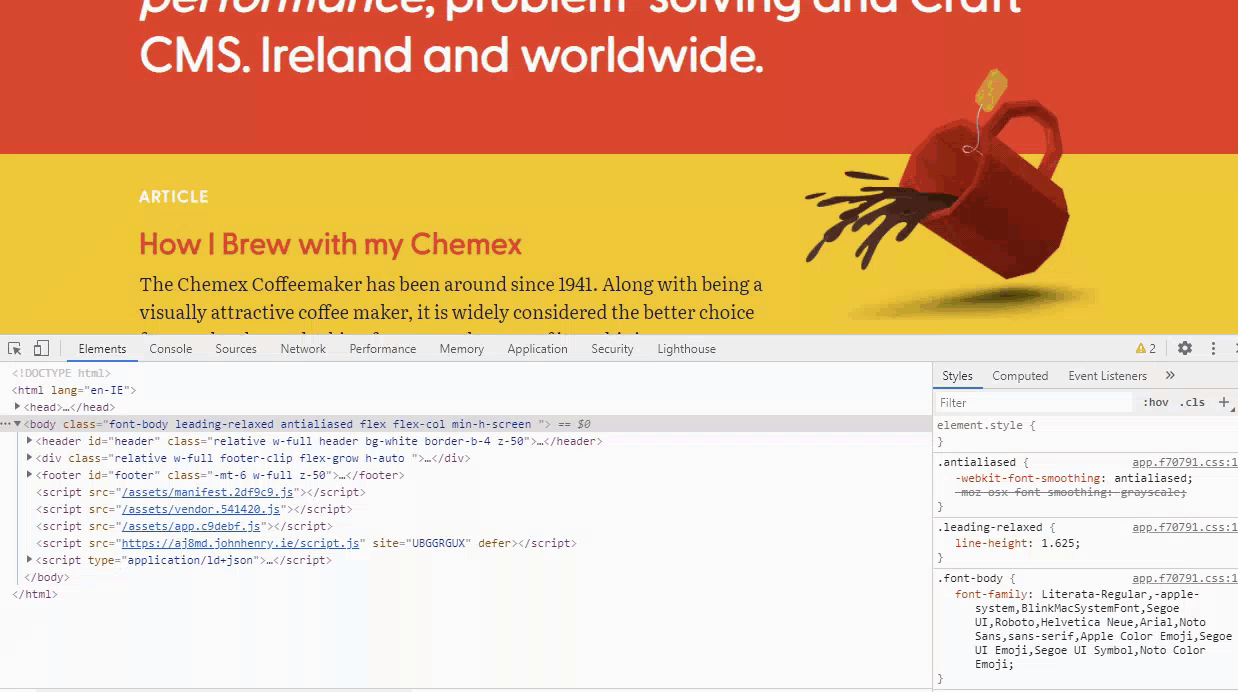Screen dimensions: 1238x692
Task: Select the html lang="en-IE" line
Action: point(74,390)
